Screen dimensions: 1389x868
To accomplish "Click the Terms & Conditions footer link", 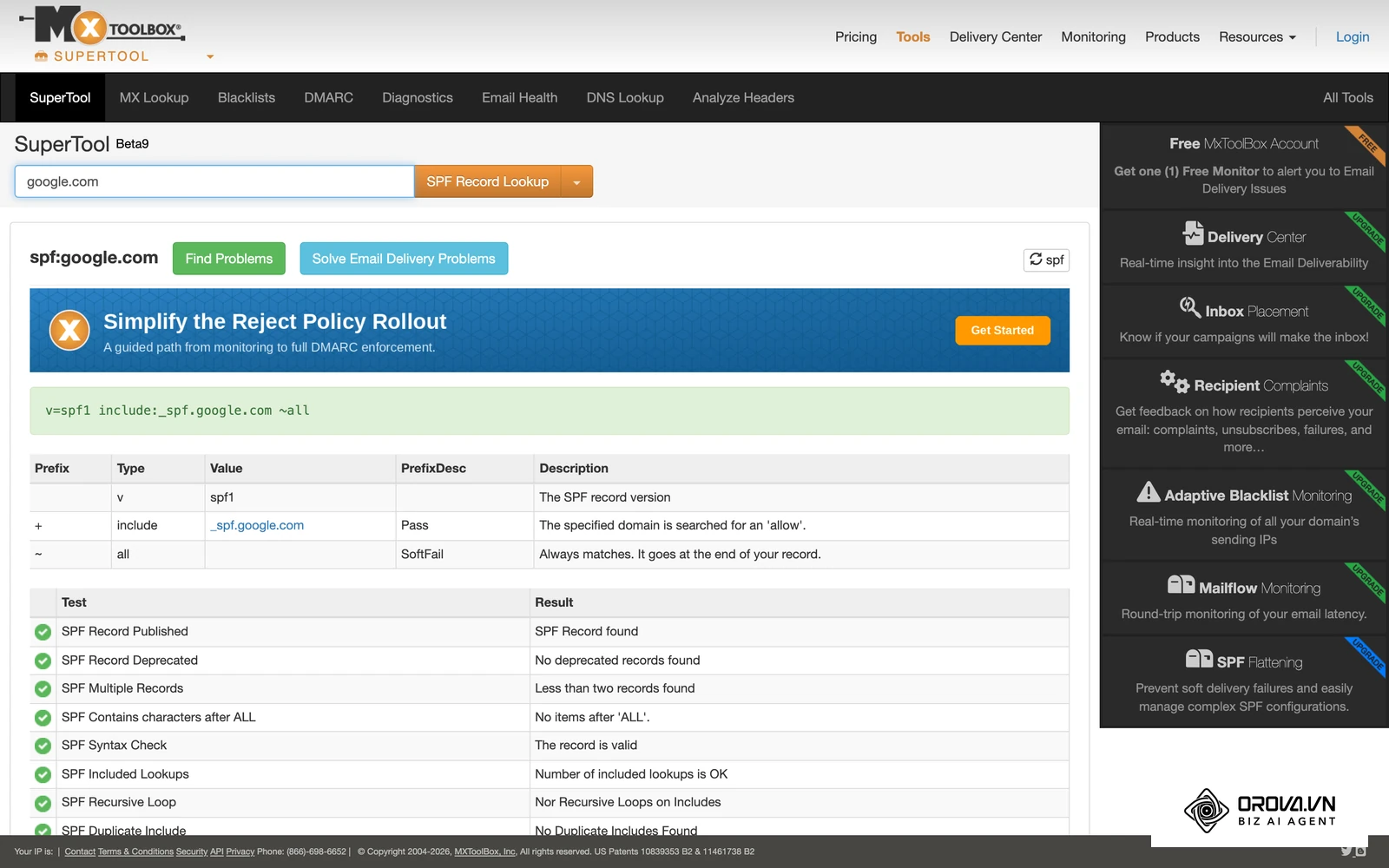I will 135,852.
